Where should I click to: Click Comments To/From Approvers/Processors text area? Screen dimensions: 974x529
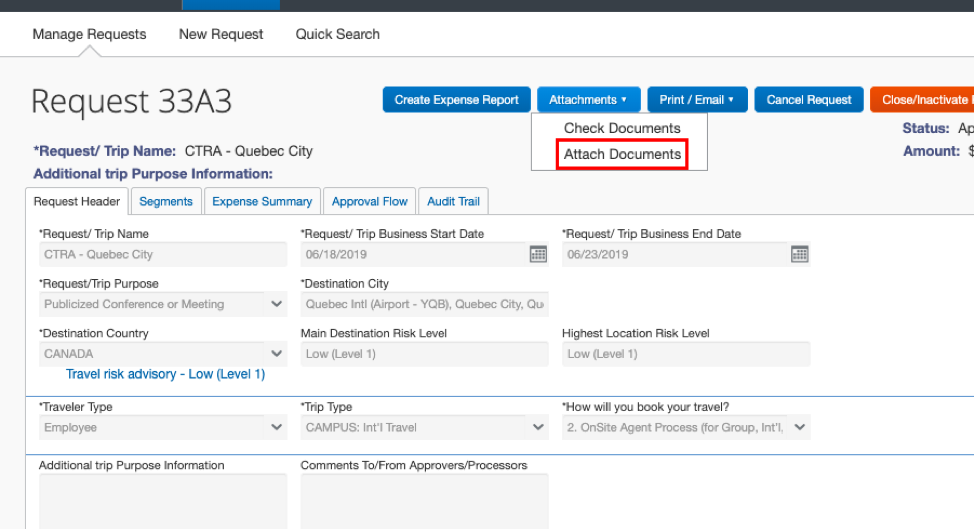(424, 502)
